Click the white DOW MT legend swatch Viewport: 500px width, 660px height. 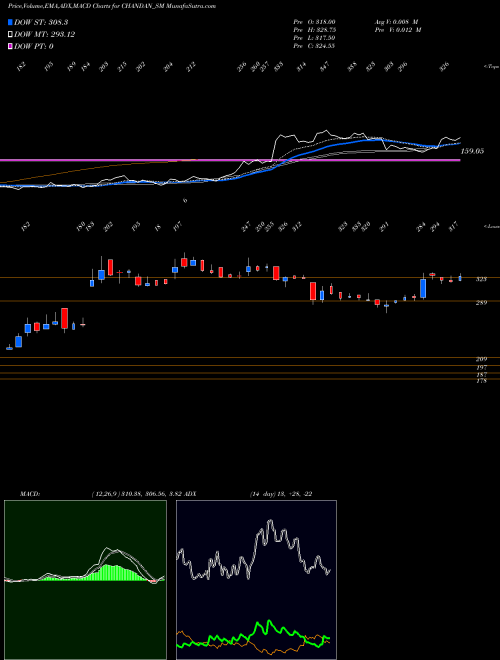pyautogui.click(x=10, y=35)
